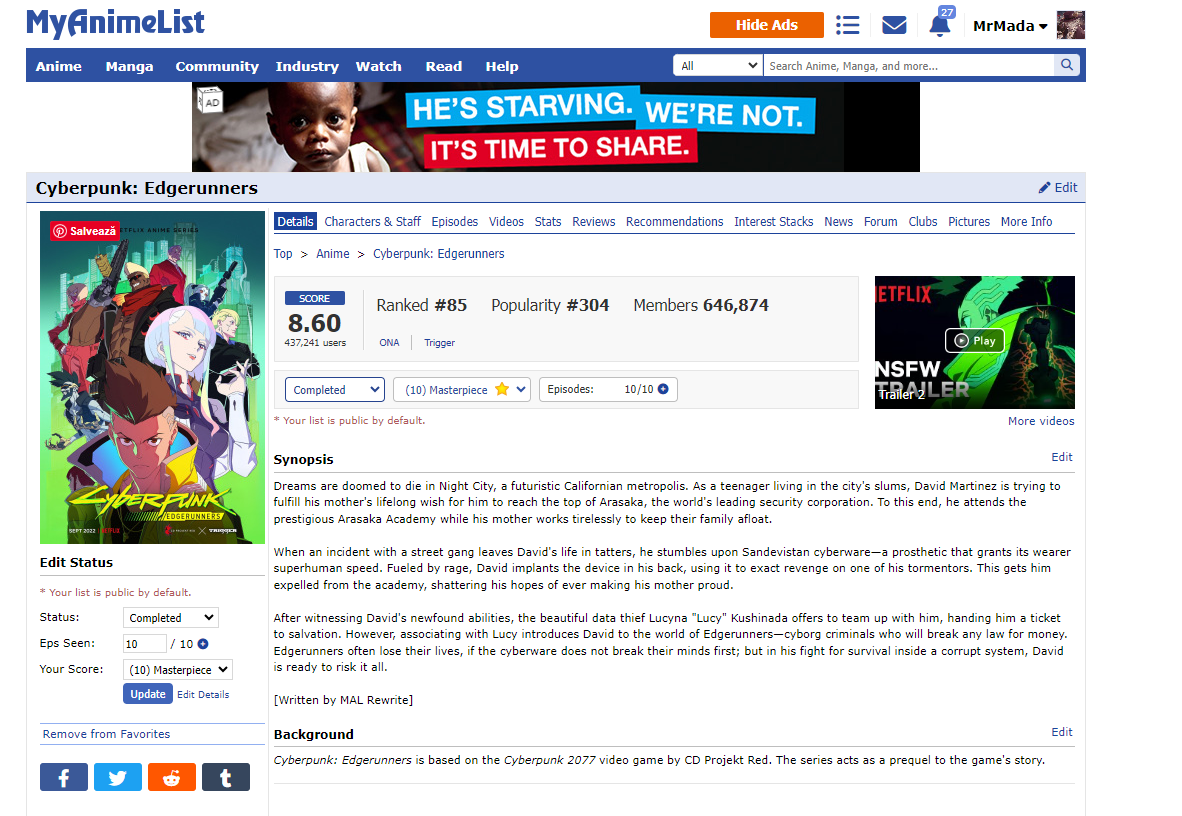
Task: Switch to Recommendations tab
Action: click(x=675, y=222)
